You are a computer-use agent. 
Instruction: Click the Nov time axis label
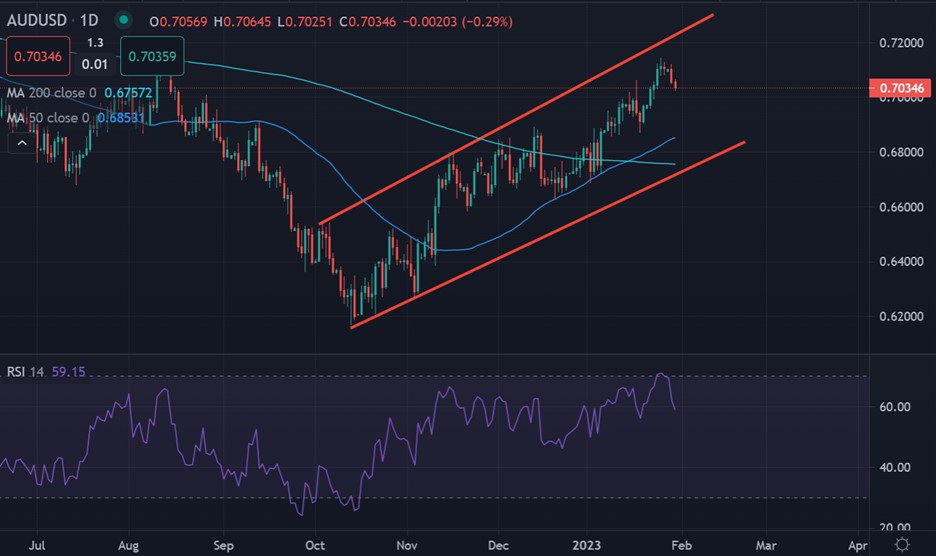tap(407, 545)
